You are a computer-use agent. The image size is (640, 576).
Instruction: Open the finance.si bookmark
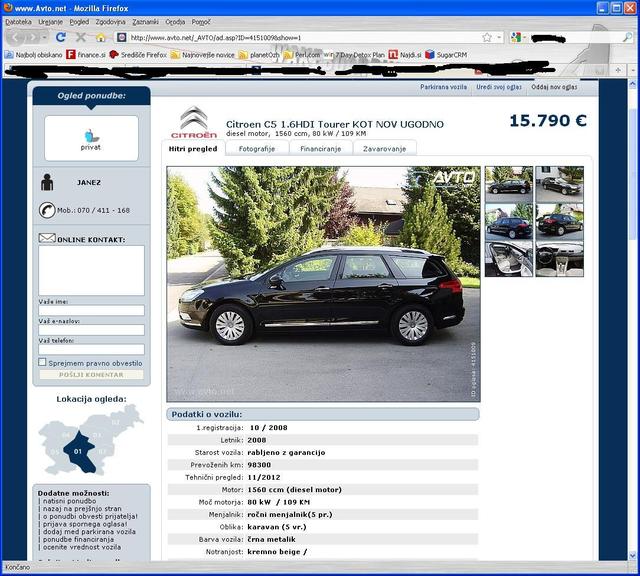point(86,55)
